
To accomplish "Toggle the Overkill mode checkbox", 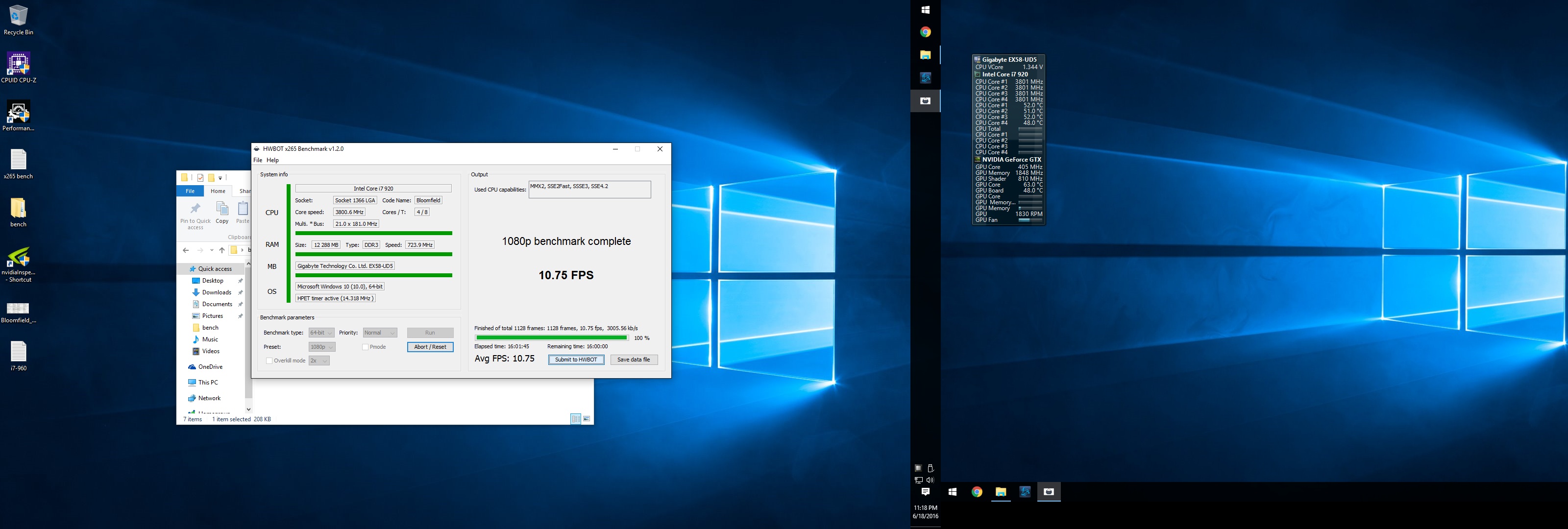I will coord(269,361).
